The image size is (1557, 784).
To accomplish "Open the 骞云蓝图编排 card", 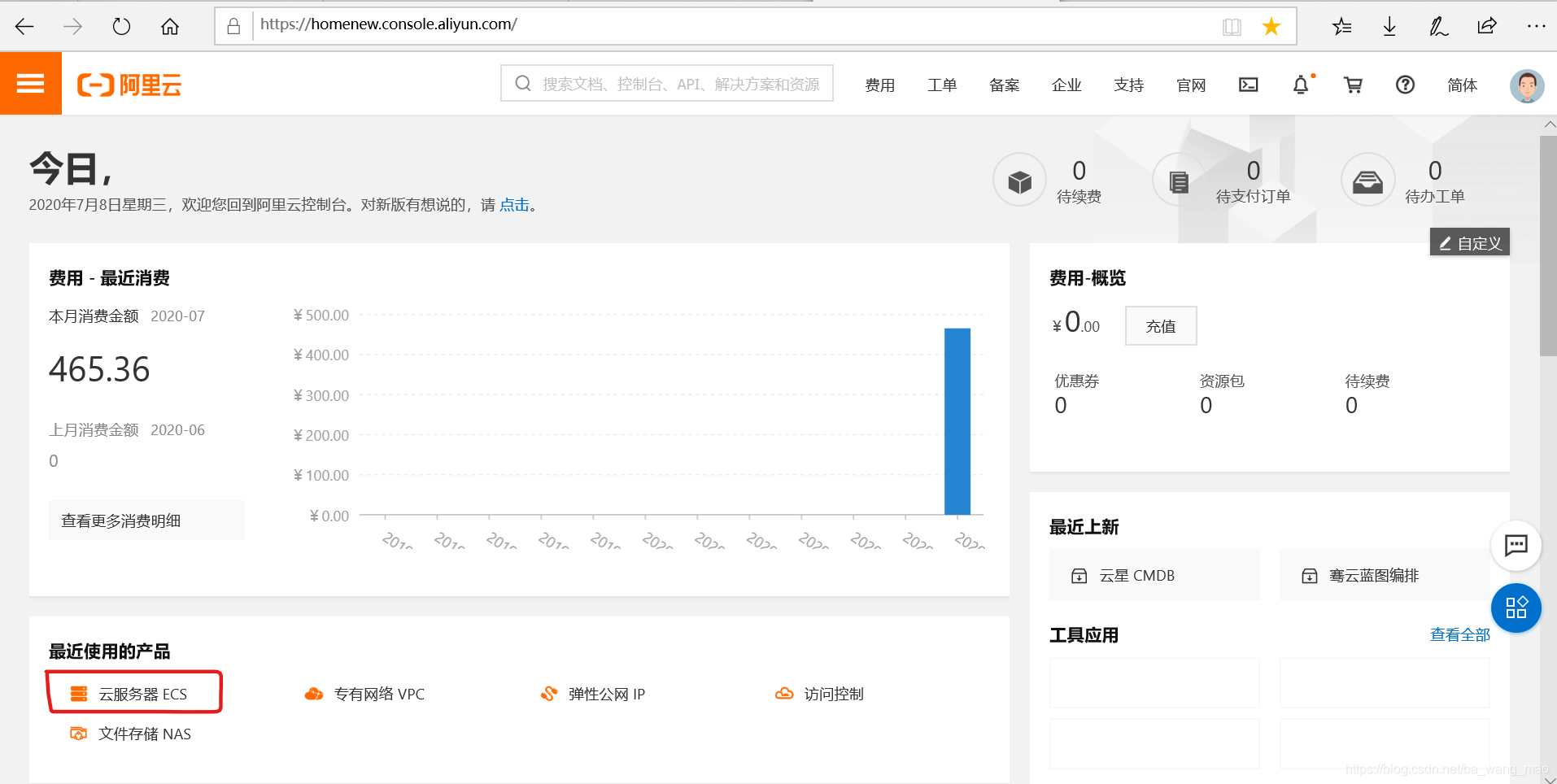I will point(1385,575).
